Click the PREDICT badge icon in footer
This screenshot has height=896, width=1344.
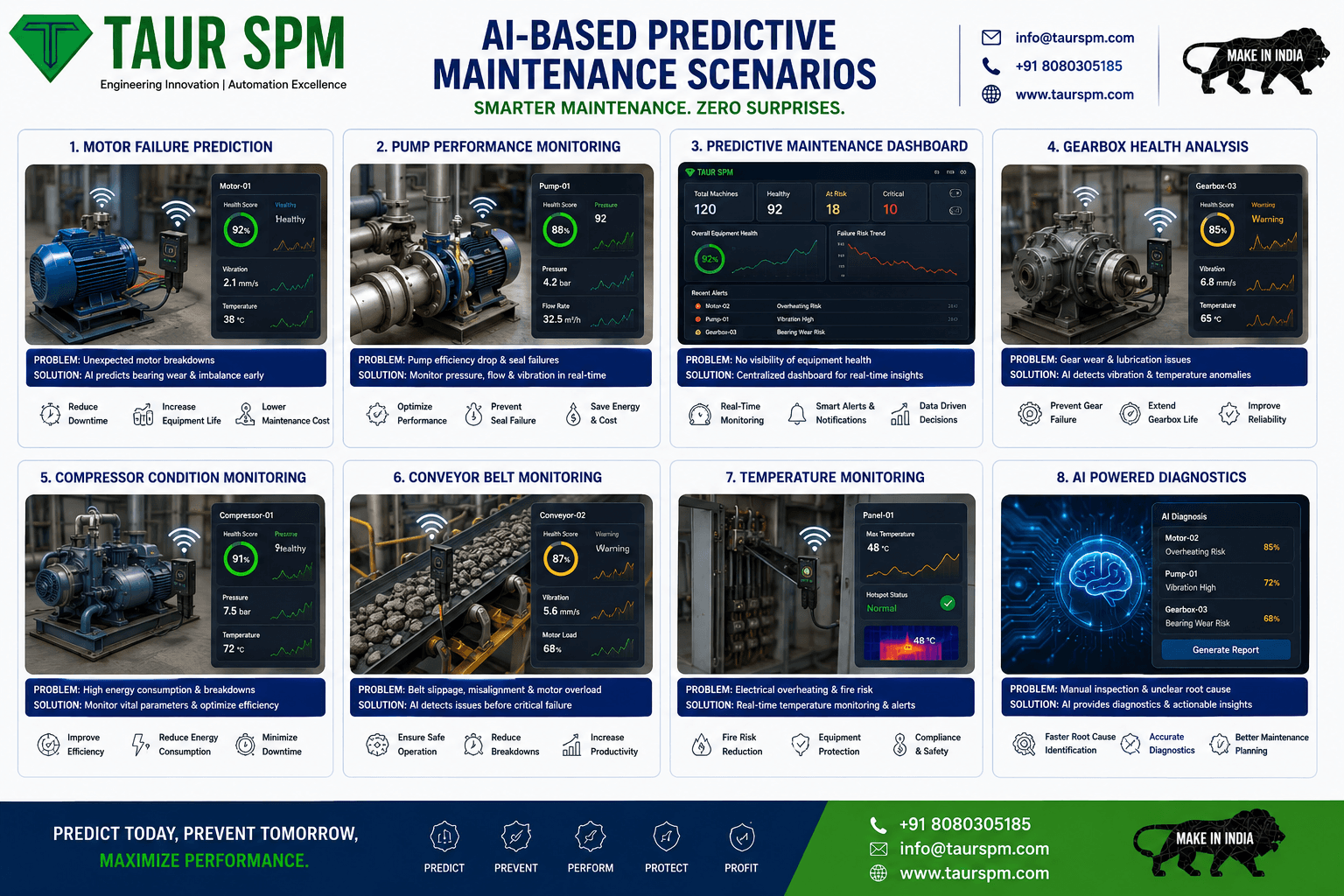click(444, 837)
